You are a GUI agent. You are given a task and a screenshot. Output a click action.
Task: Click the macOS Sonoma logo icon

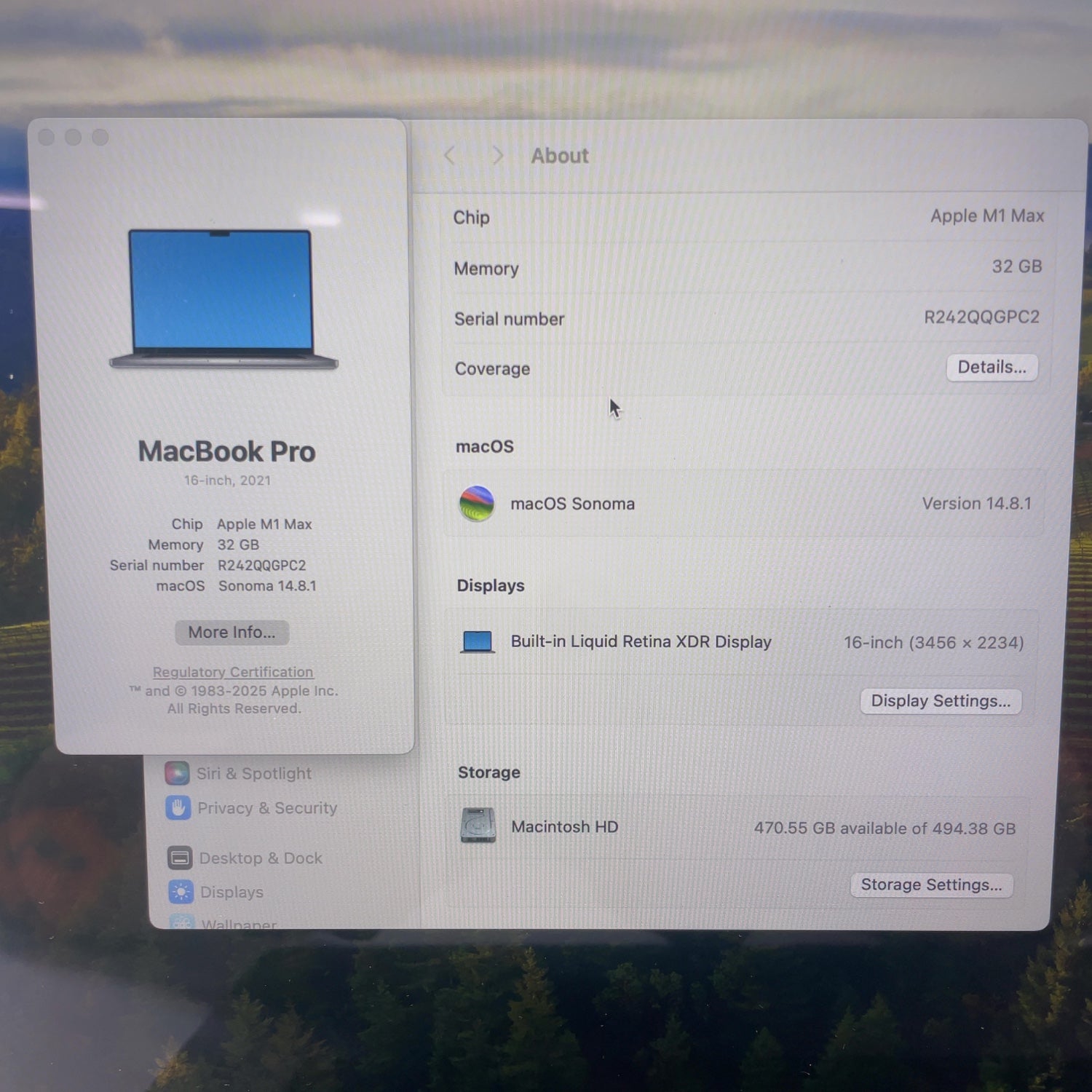pos(477,504)
